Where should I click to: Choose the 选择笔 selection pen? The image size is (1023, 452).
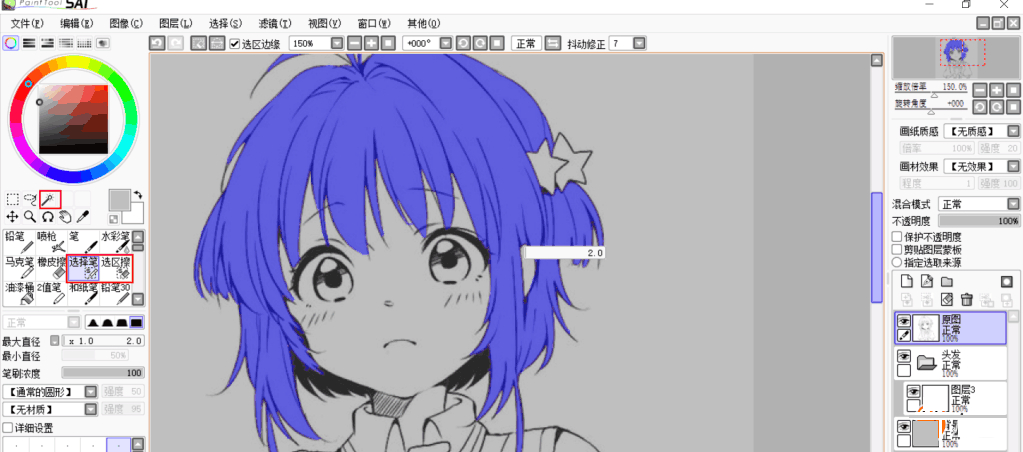[83, 268]
